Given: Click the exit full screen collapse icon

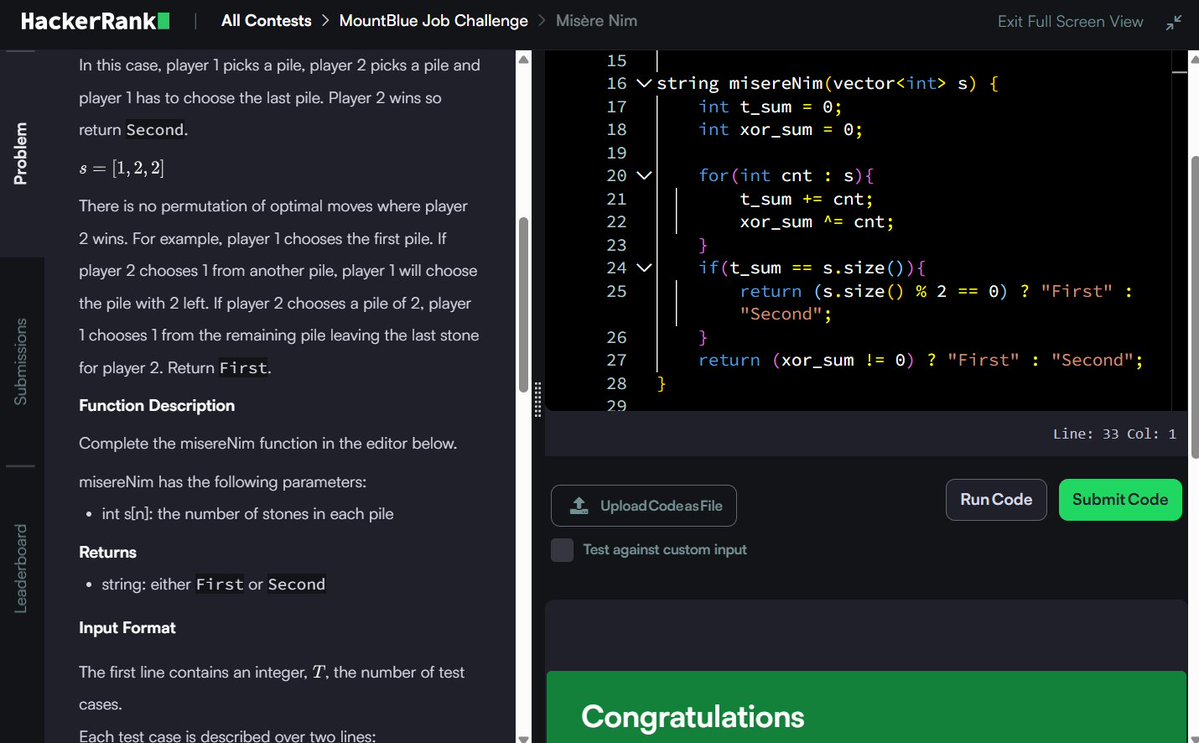Looking at the screenshot, I should tap(1174, 23).
